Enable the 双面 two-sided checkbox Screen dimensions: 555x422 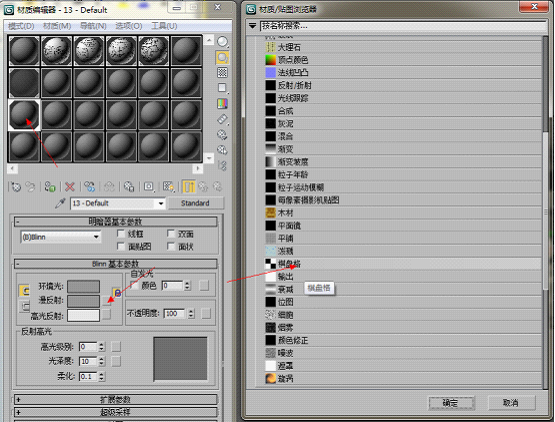pyautogui.click(x=171, y=233)
